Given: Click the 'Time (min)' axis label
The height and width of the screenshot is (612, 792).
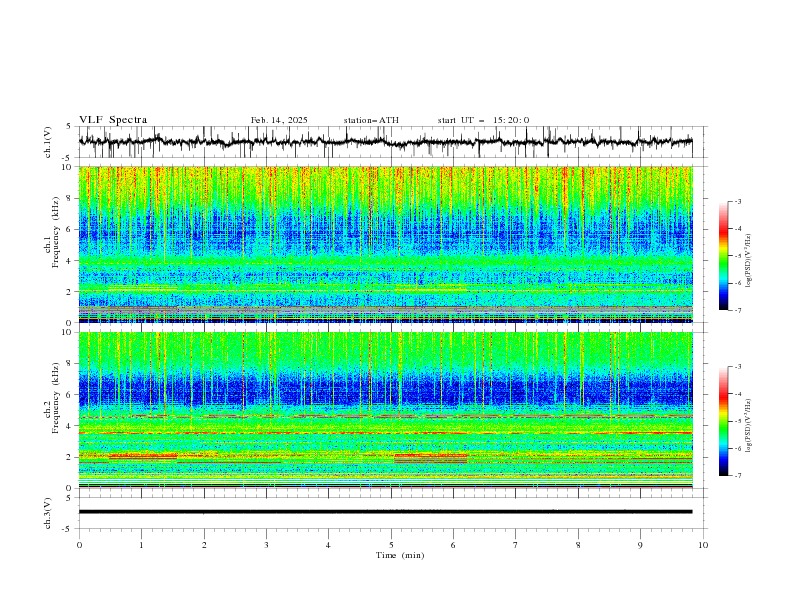Looking at the screenshot, I should point(400,555).
